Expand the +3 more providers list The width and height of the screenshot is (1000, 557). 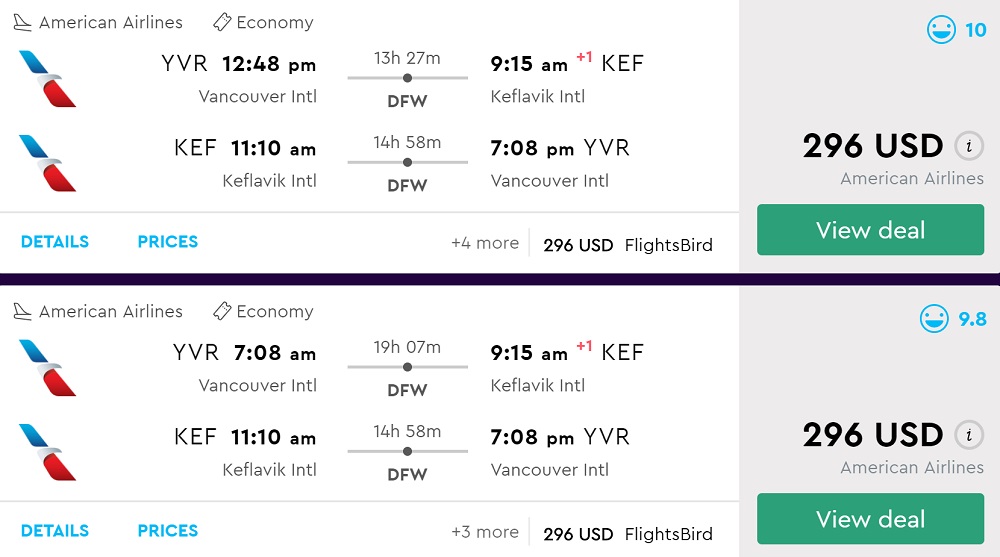click(485, 532)
